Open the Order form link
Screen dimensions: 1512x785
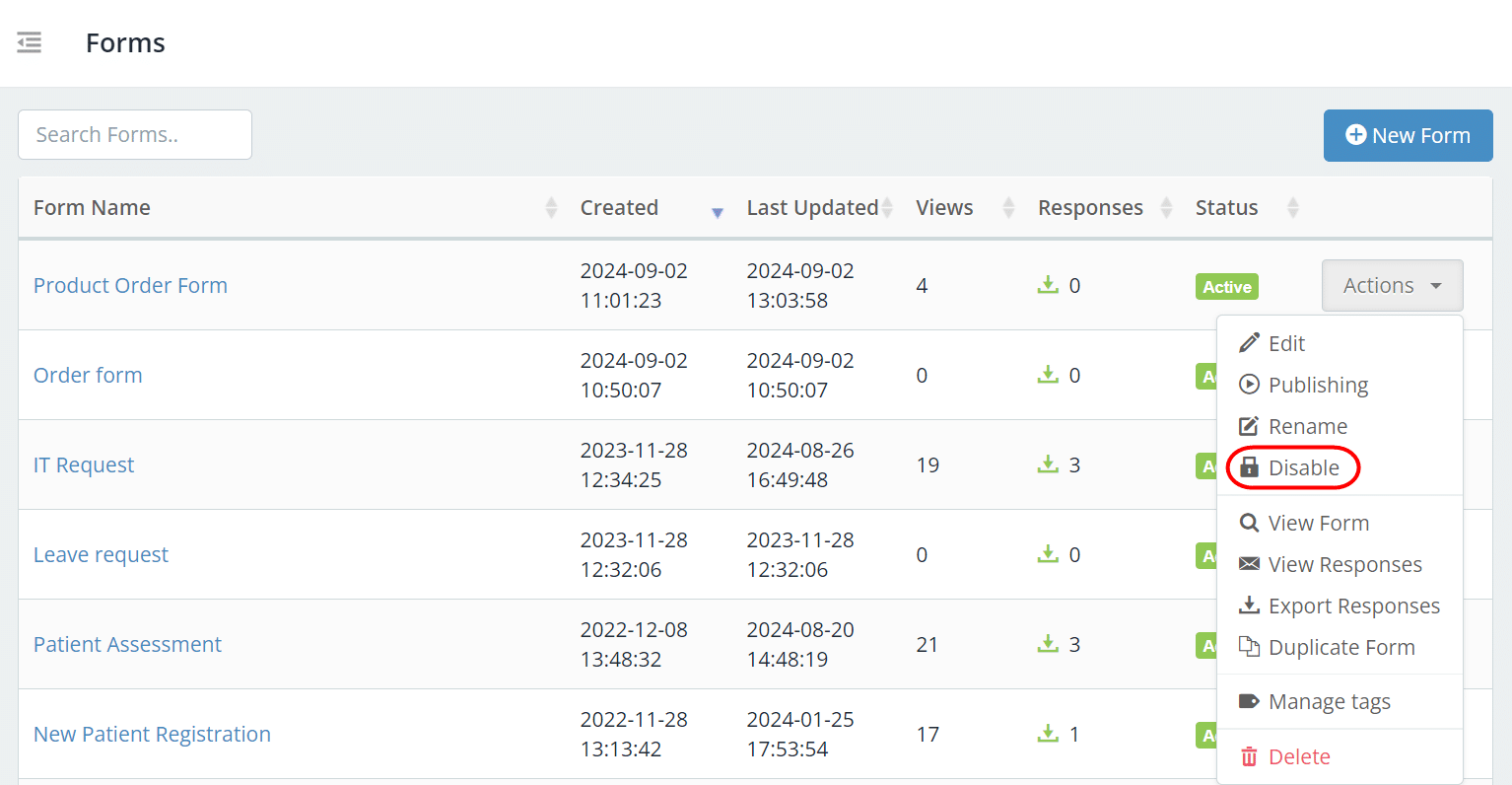[x=88, y=375]
